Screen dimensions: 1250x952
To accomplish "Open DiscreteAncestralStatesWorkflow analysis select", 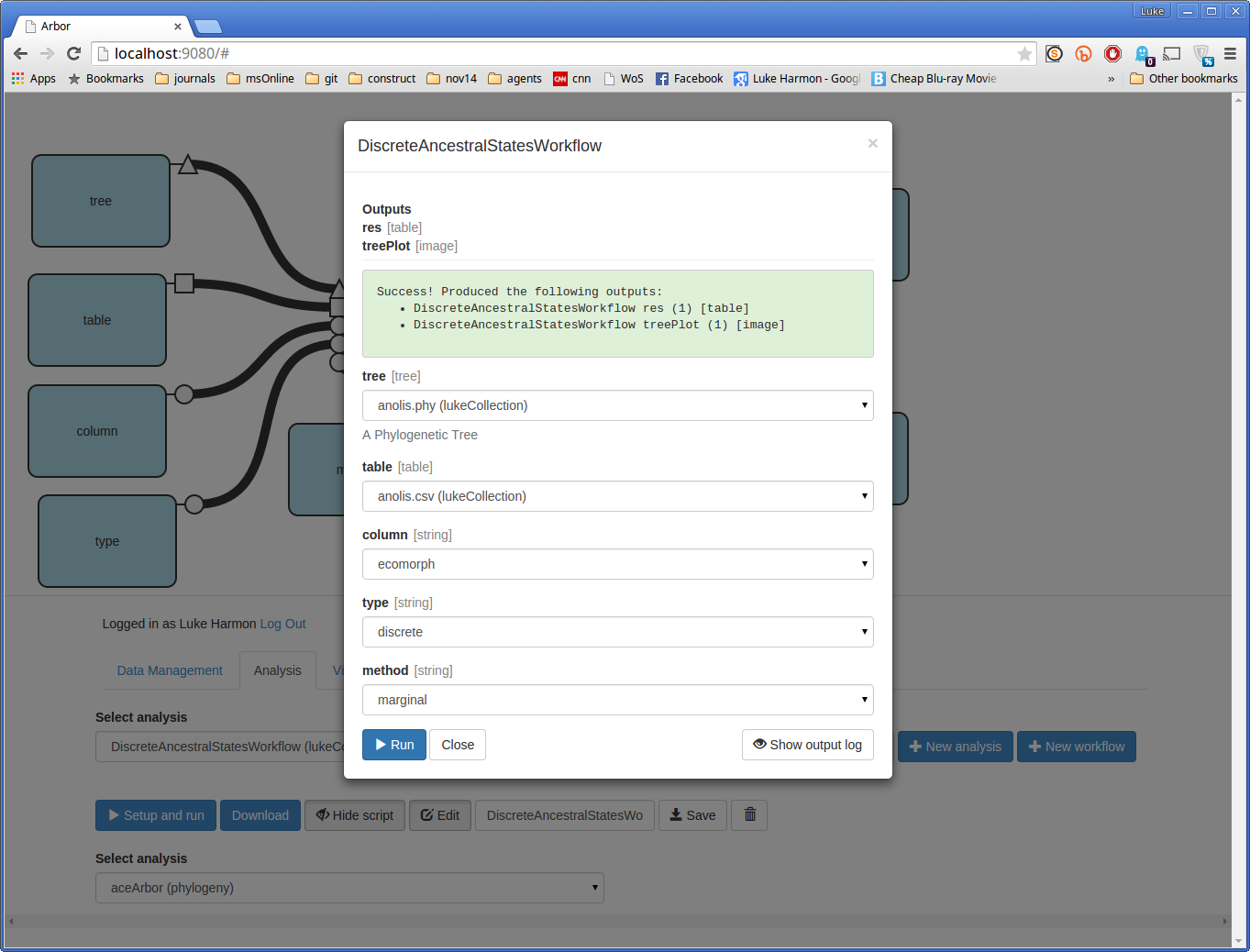I will (x=220, y=747).
